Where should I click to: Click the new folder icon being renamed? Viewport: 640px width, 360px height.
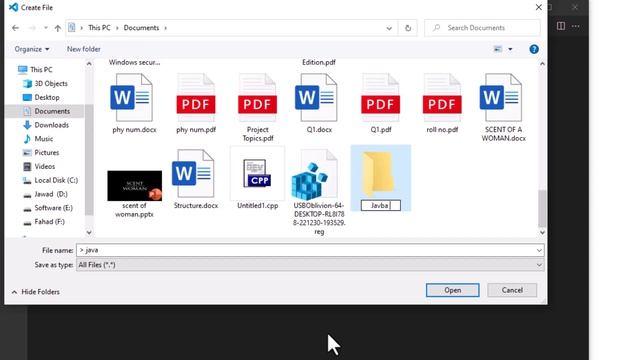[x=379, y=173]
